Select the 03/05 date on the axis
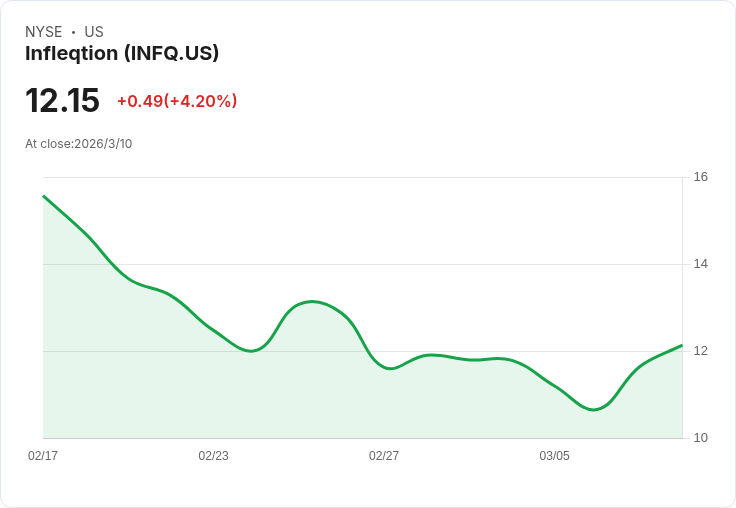 (x=554, y=456)
